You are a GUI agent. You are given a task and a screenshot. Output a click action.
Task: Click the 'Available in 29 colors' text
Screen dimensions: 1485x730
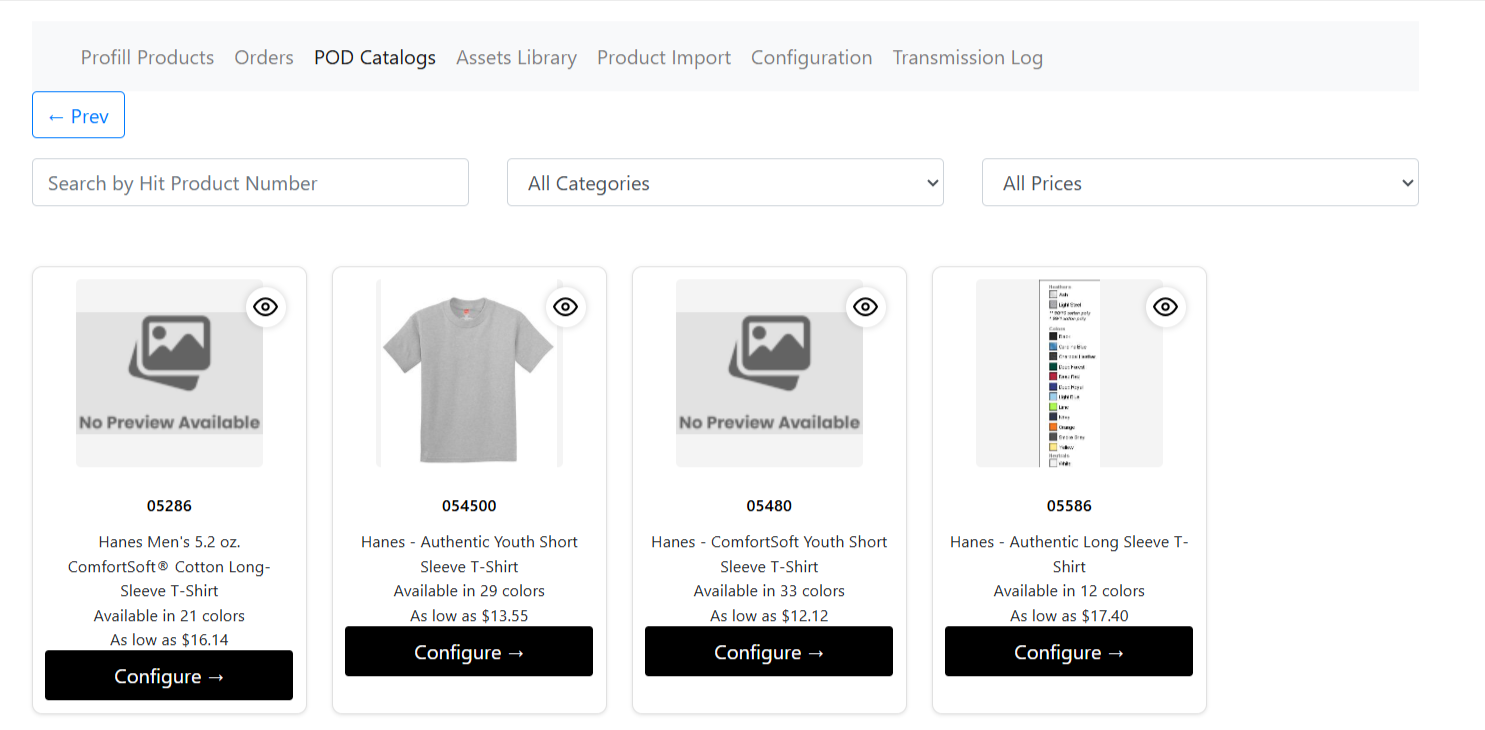(x=469, y=591)
